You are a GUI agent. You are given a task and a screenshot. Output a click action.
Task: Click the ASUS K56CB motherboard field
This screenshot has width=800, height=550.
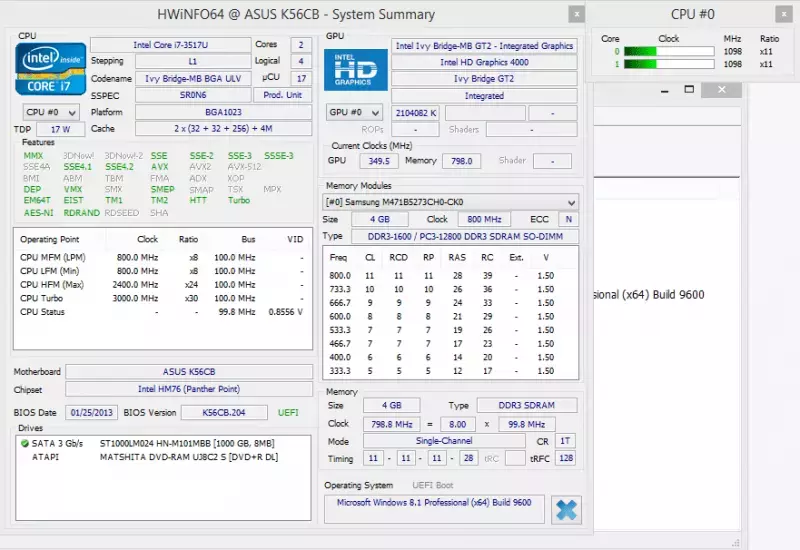tap(189, 371)
